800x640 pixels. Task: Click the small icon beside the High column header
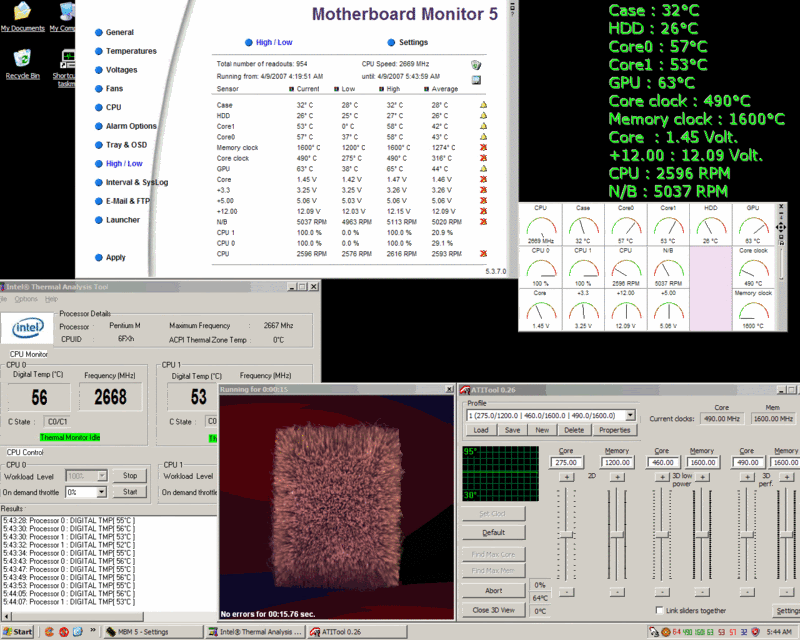pos(382,89)
